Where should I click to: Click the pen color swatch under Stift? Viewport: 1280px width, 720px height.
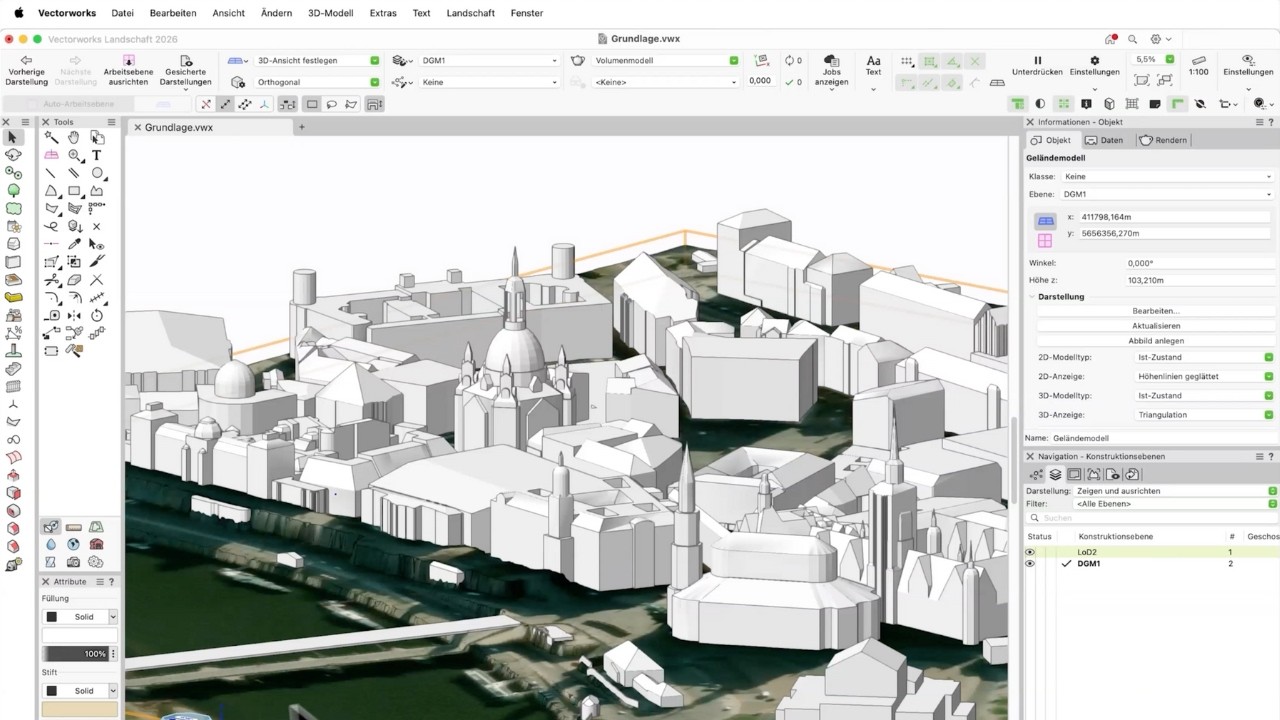79,709
